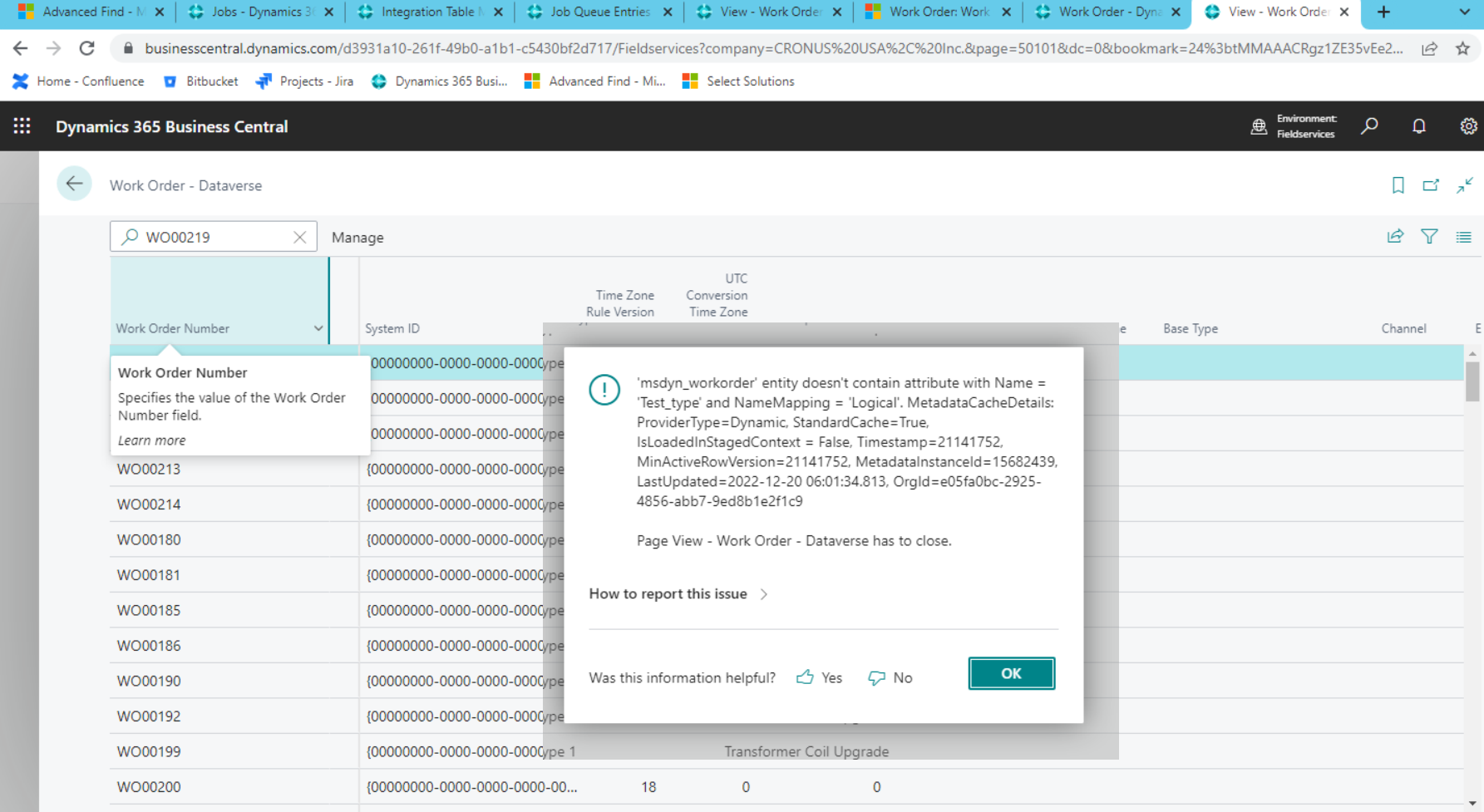Click the thumbs-down No feedback
This screenshot has width=1484, height=812.
[x=890, y=677]
